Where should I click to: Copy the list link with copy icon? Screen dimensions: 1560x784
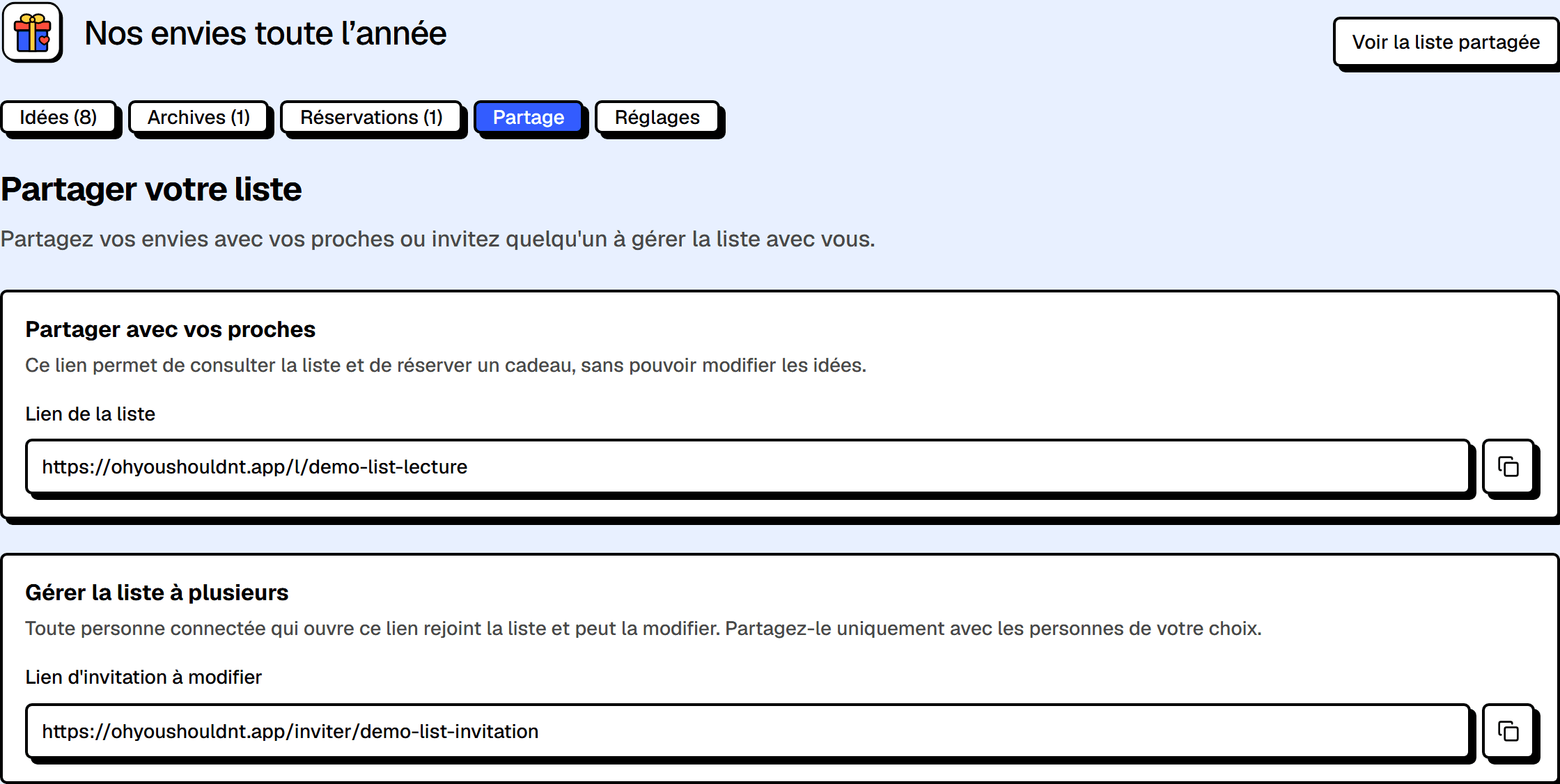click(1508, 467)
